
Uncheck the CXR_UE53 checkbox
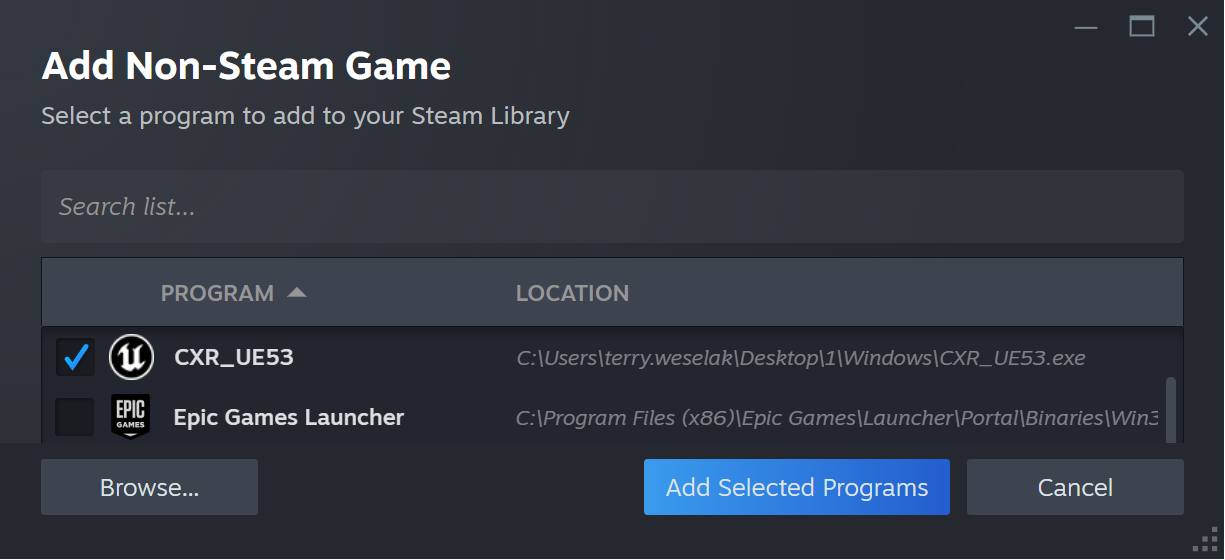(75, 357)
